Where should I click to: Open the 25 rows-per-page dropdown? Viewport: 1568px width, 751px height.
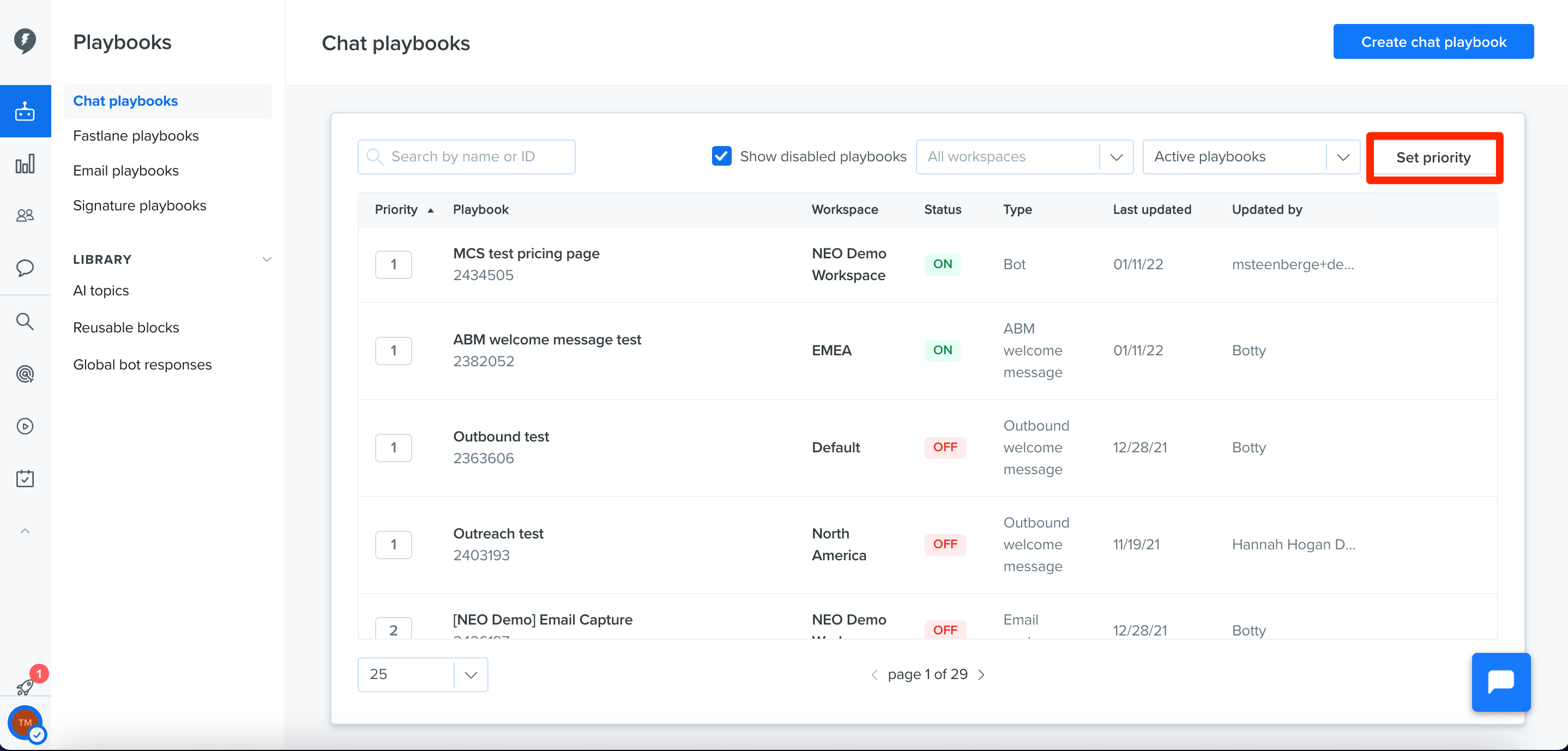423,674
